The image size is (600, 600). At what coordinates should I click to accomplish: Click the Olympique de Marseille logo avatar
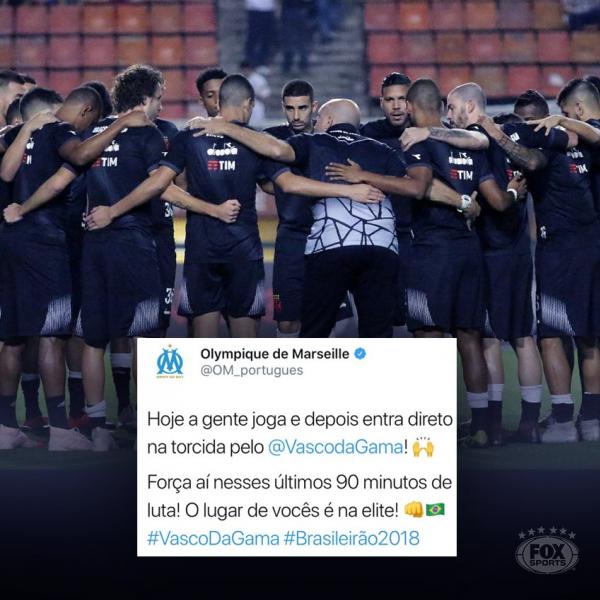170,362
